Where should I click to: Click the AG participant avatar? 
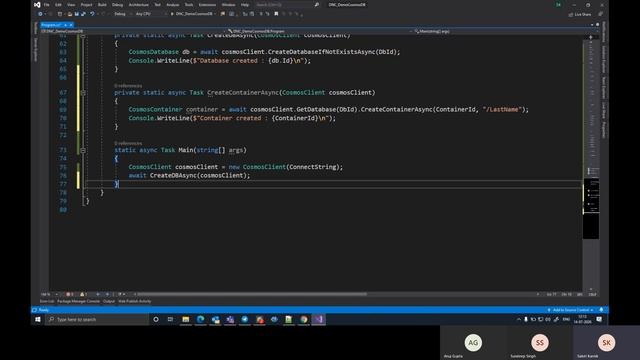[x=473, y=343]
